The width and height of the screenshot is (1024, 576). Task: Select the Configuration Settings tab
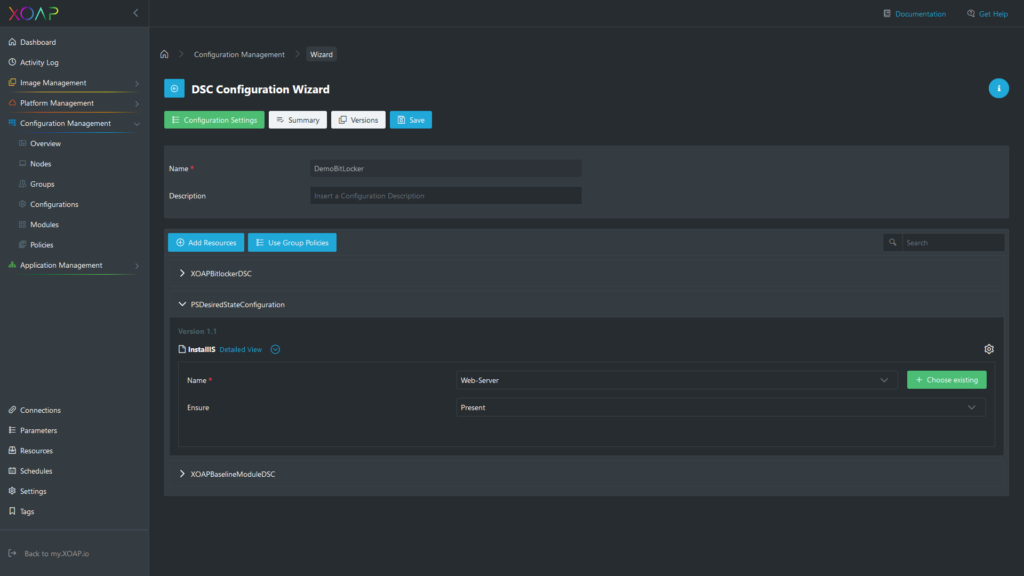(x=214, y=120)
